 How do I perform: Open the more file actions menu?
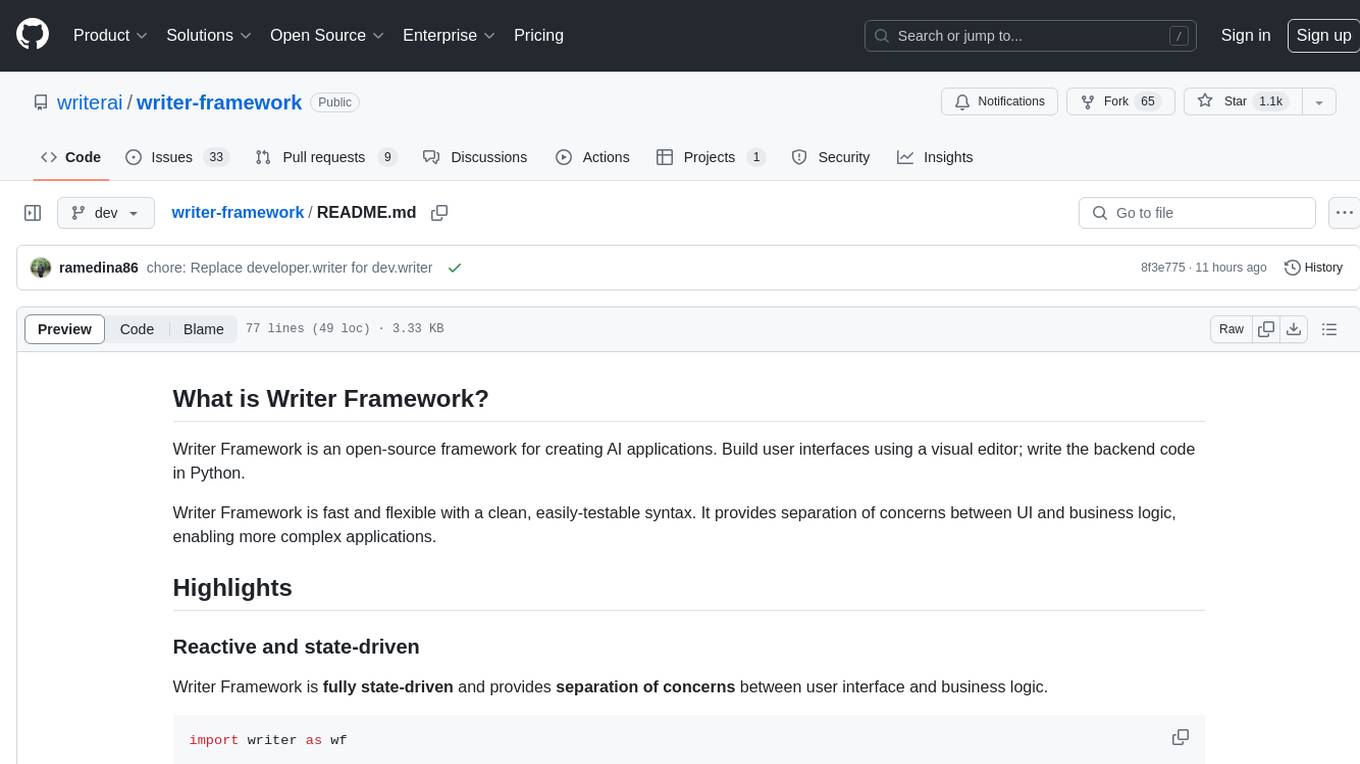(x=1344, y=213)
